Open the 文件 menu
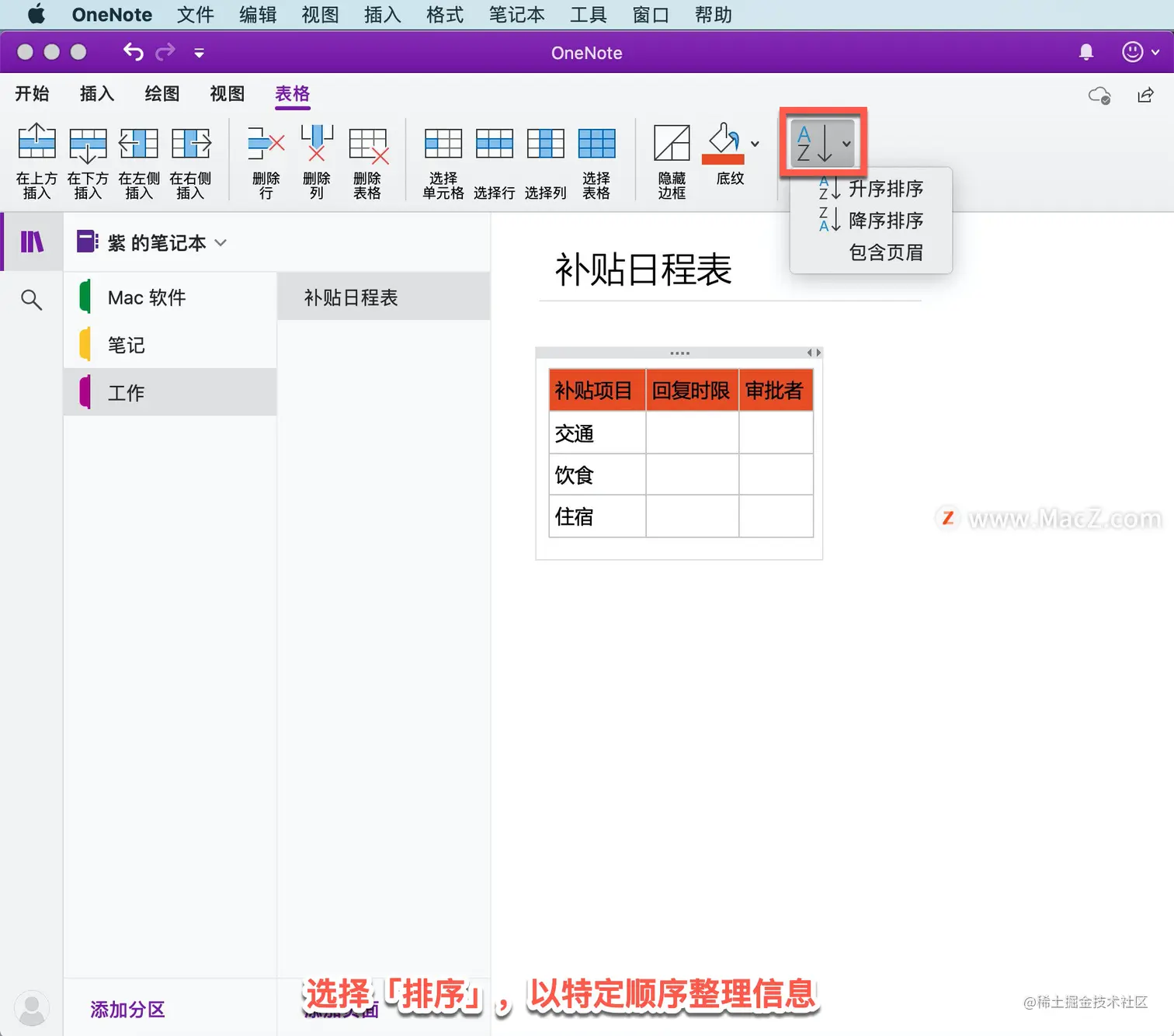The height and width of the screenshot is (1036, 1174). pyautogui.click(x=195, y=15)
